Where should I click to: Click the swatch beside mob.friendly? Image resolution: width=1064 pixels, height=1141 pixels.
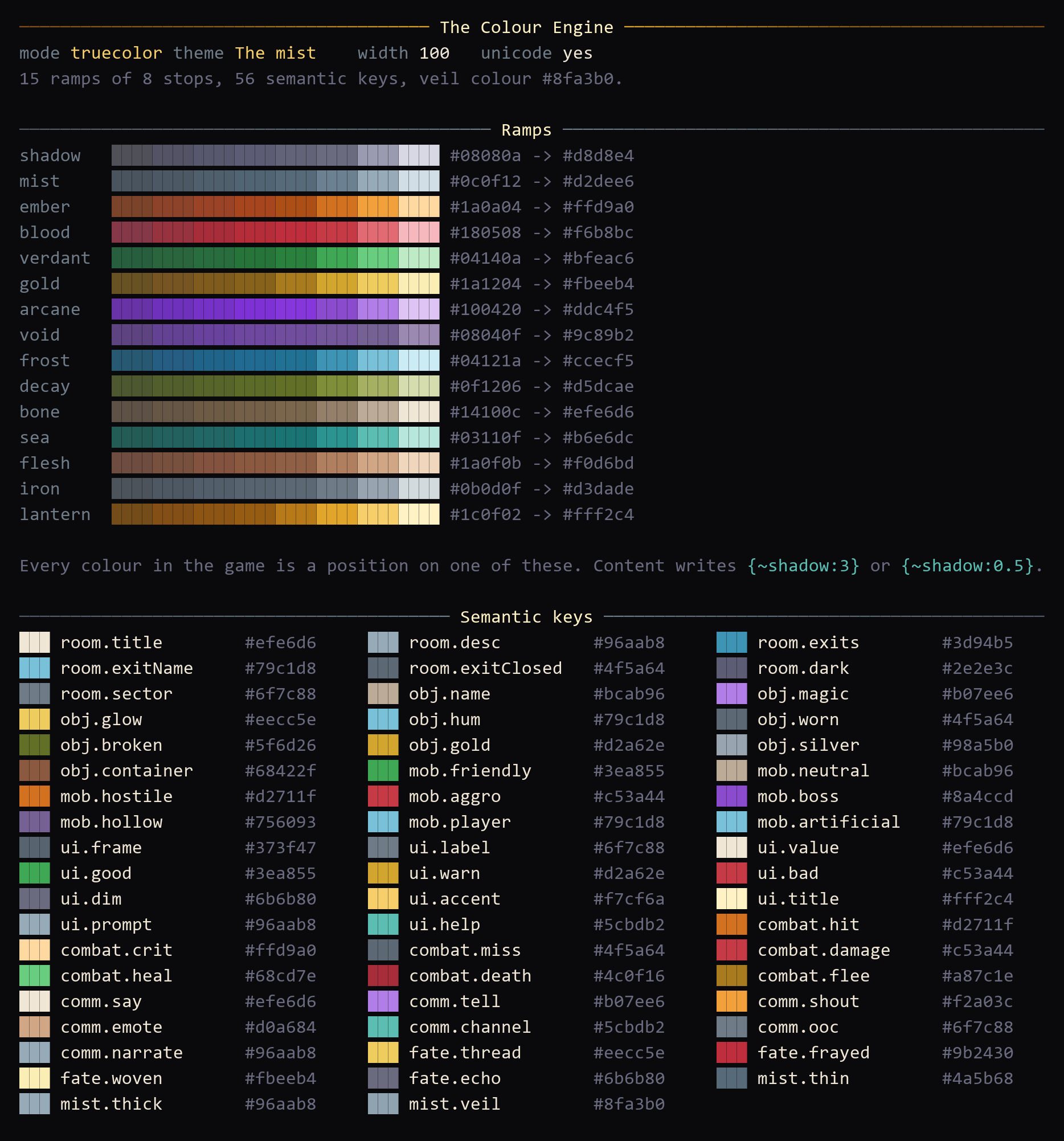coord(383,770)
